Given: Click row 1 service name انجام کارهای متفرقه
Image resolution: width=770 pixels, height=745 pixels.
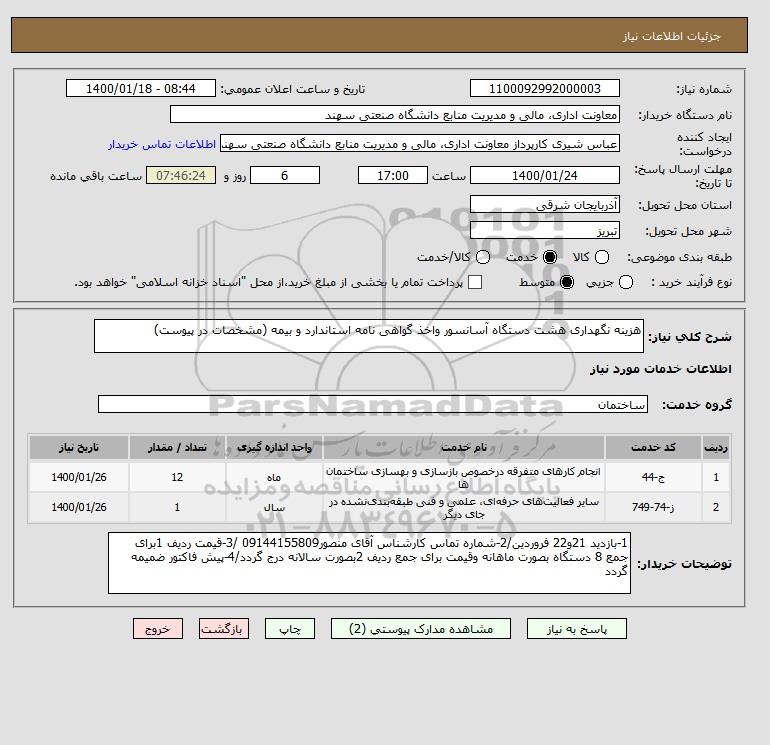Looking at the screenshot, I should point(464,477).
